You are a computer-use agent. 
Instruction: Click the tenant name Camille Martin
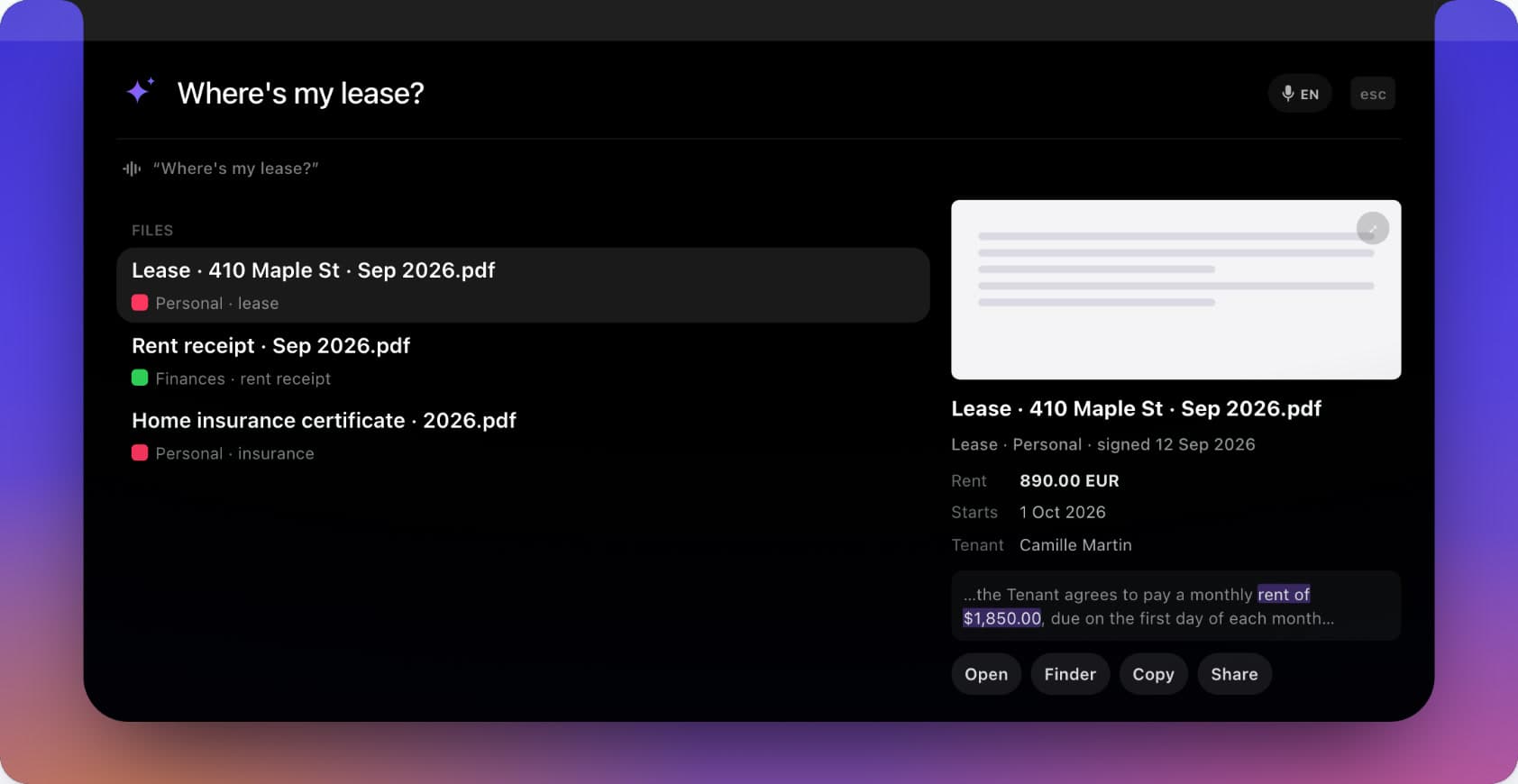tap(1075, 545)
